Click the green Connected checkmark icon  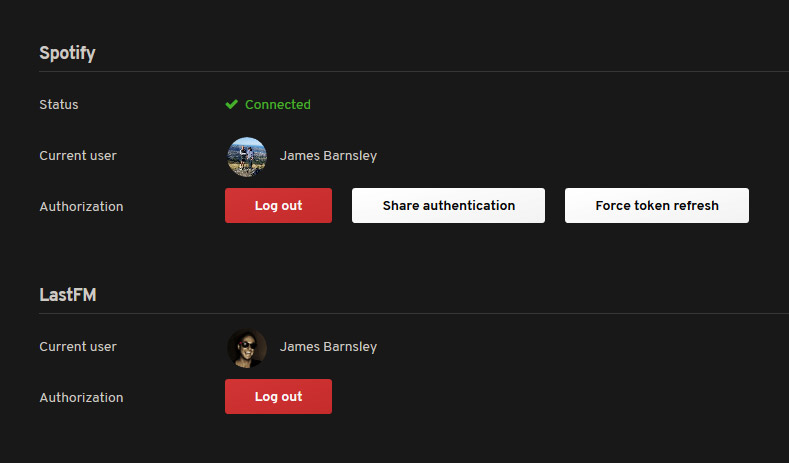[231, 104]
